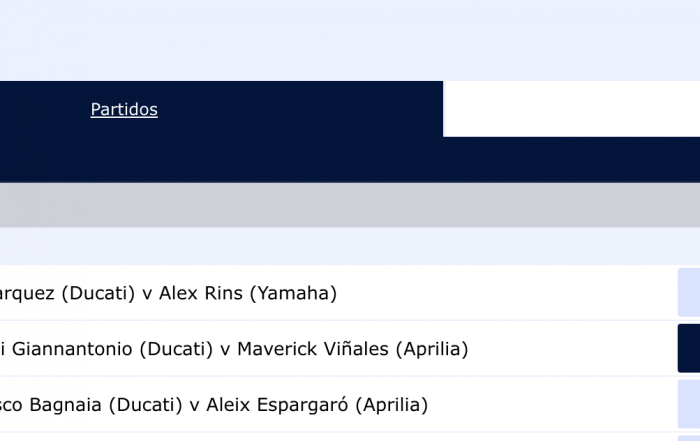Click the Maverick Viñales rider name
The height and width of the screenshot is (441, 700).
313,349
